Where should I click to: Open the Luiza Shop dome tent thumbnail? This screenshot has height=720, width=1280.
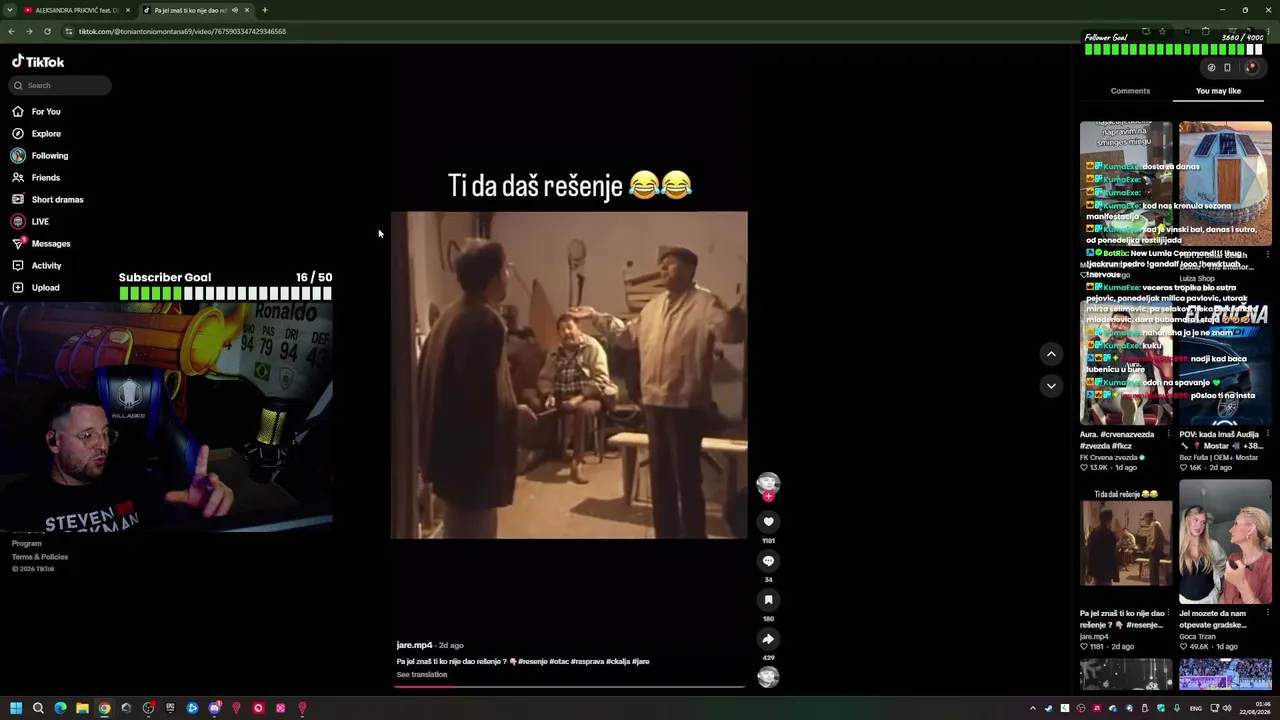[1225, 184]
